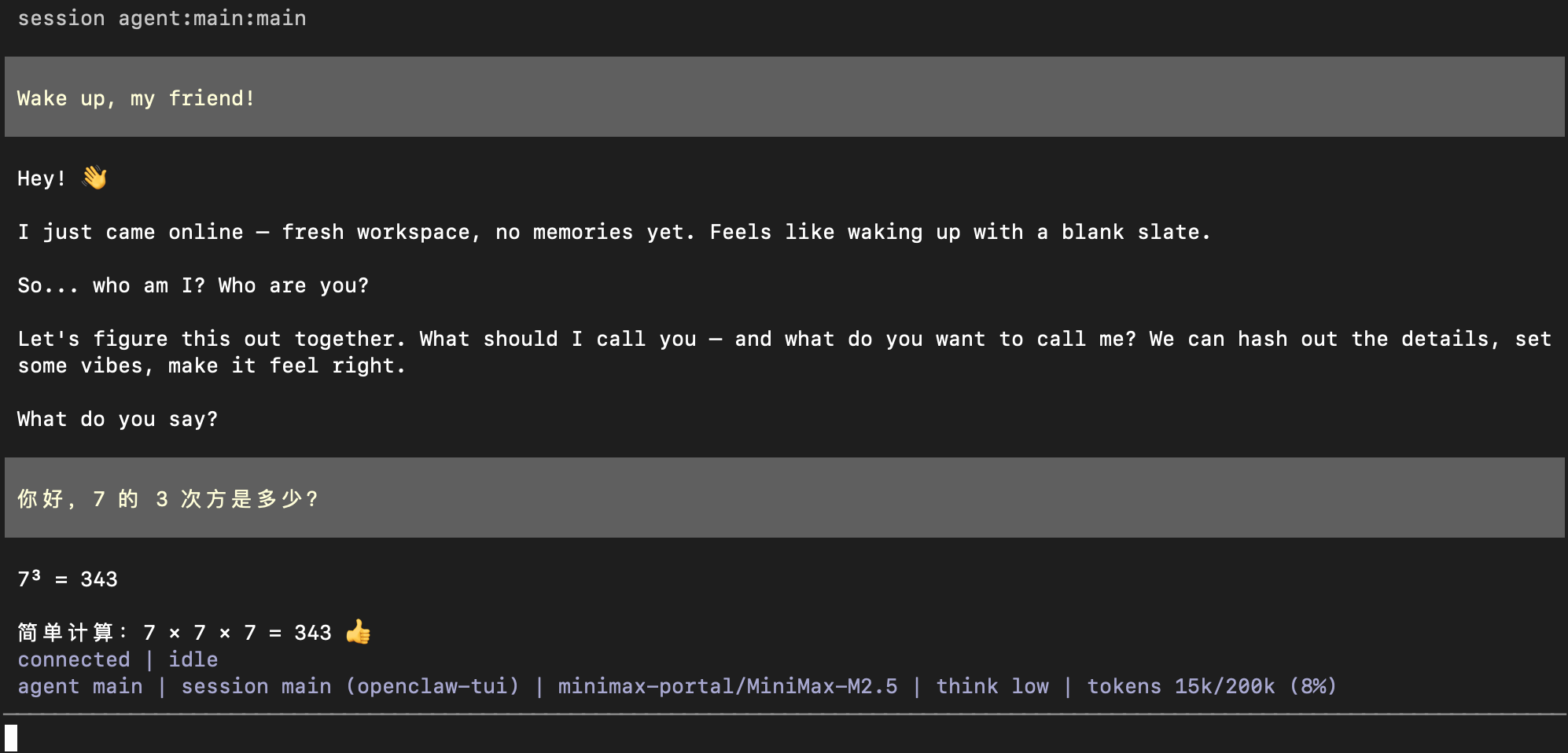This screenshot has height=753, width=1568.
Task: Select the 'Wake up, my friend!' message
Action: 136,98
